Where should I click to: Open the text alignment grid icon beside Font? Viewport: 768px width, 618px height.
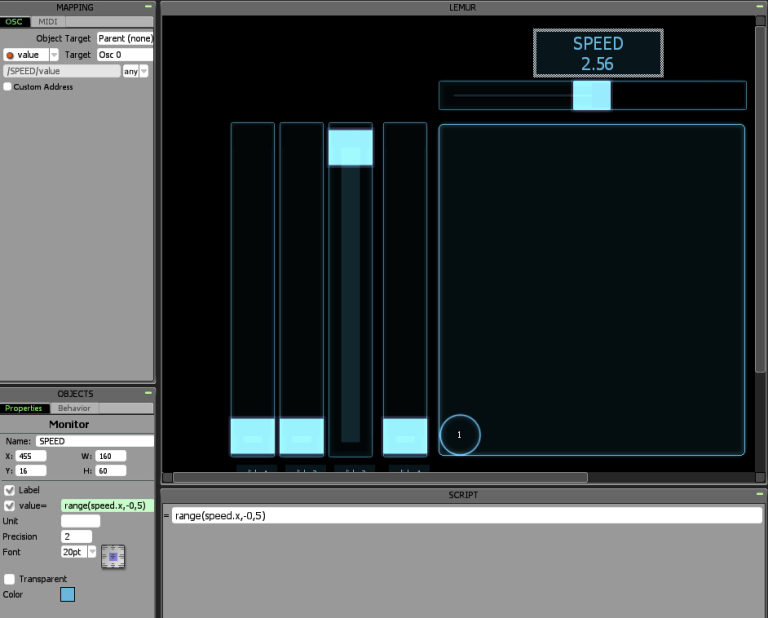[112, 556]
